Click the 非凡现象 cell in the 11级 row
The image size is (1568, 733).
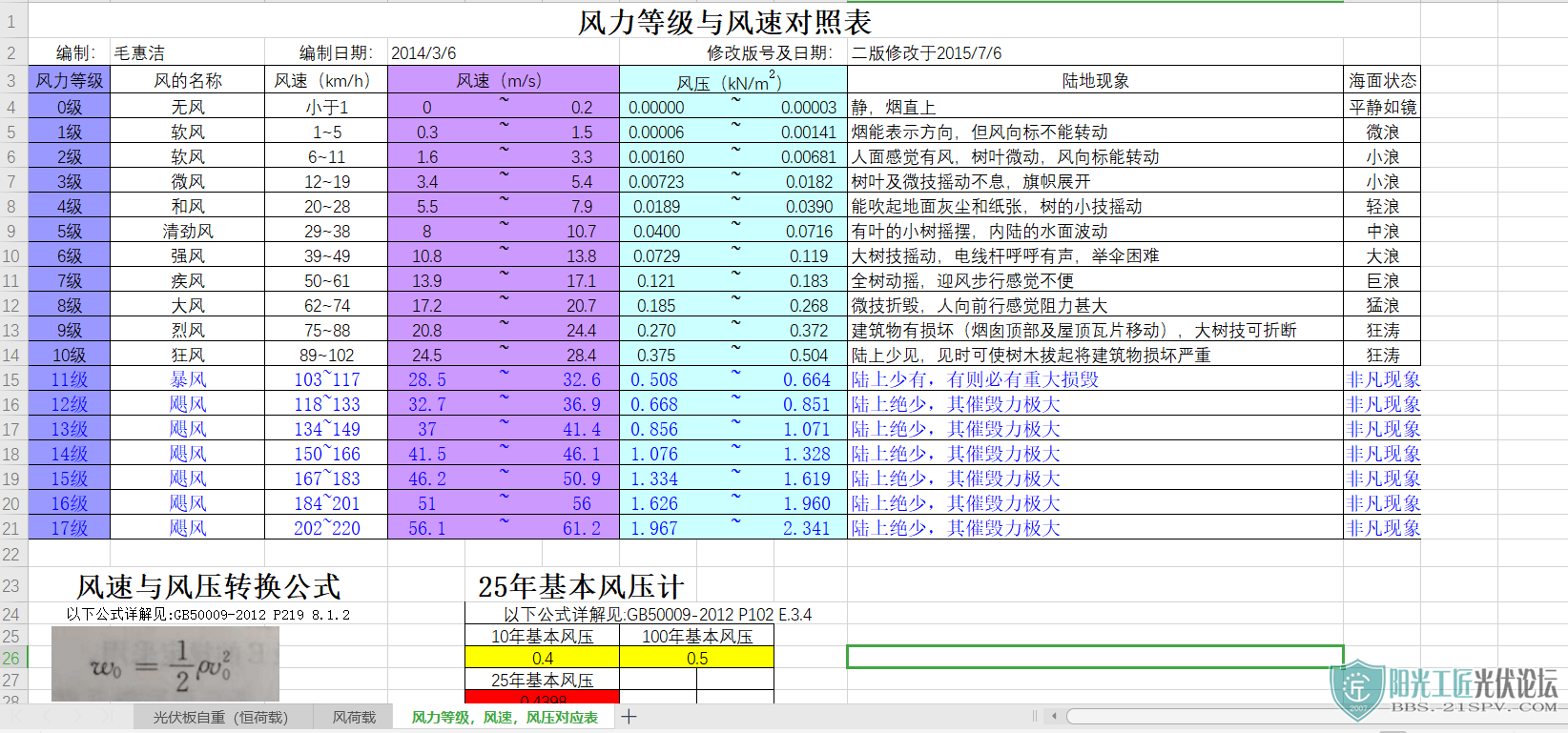tap(1382, 379)
